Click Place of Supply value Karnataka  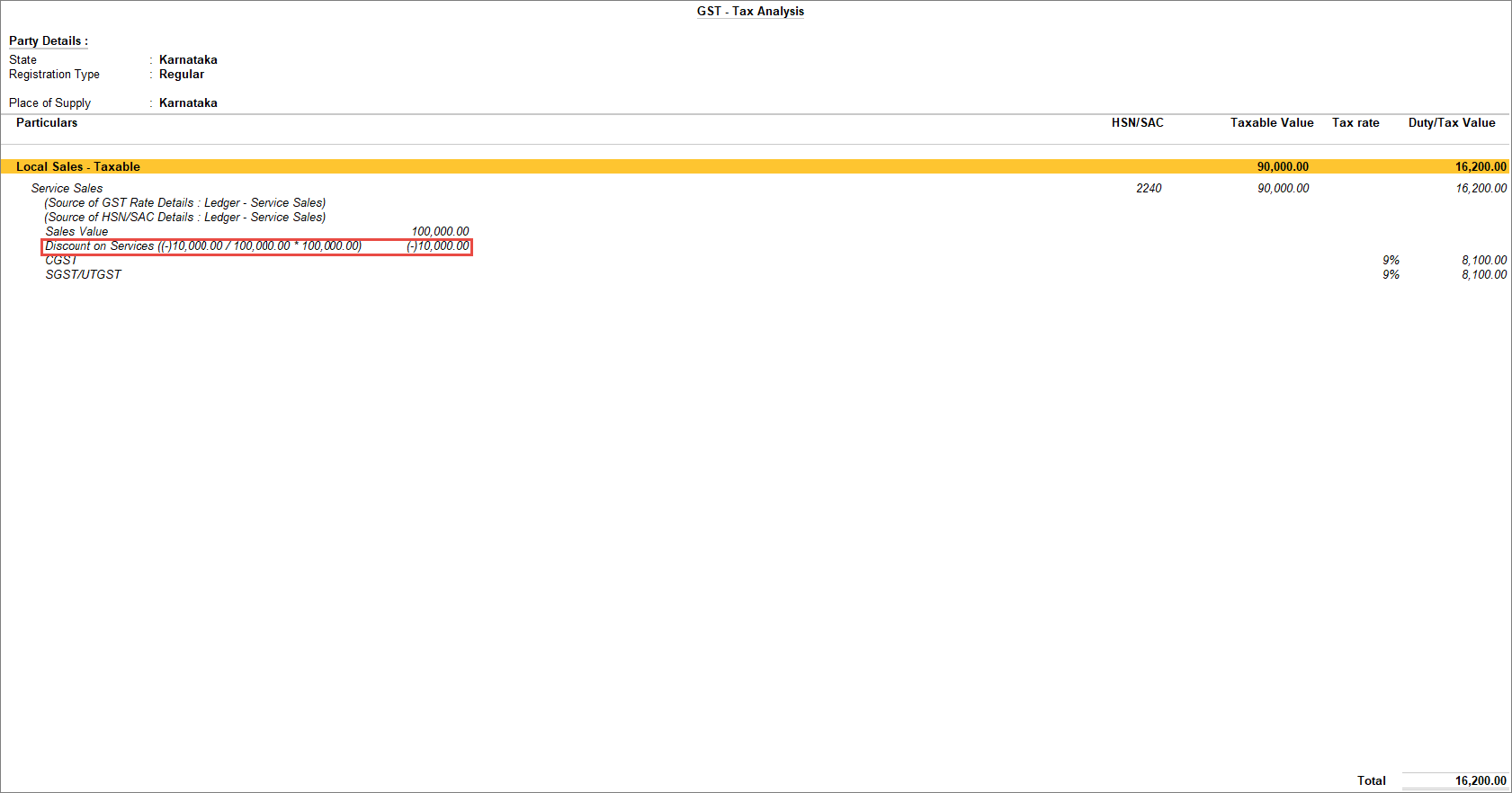pyautogui.click(x=188, y=102)
